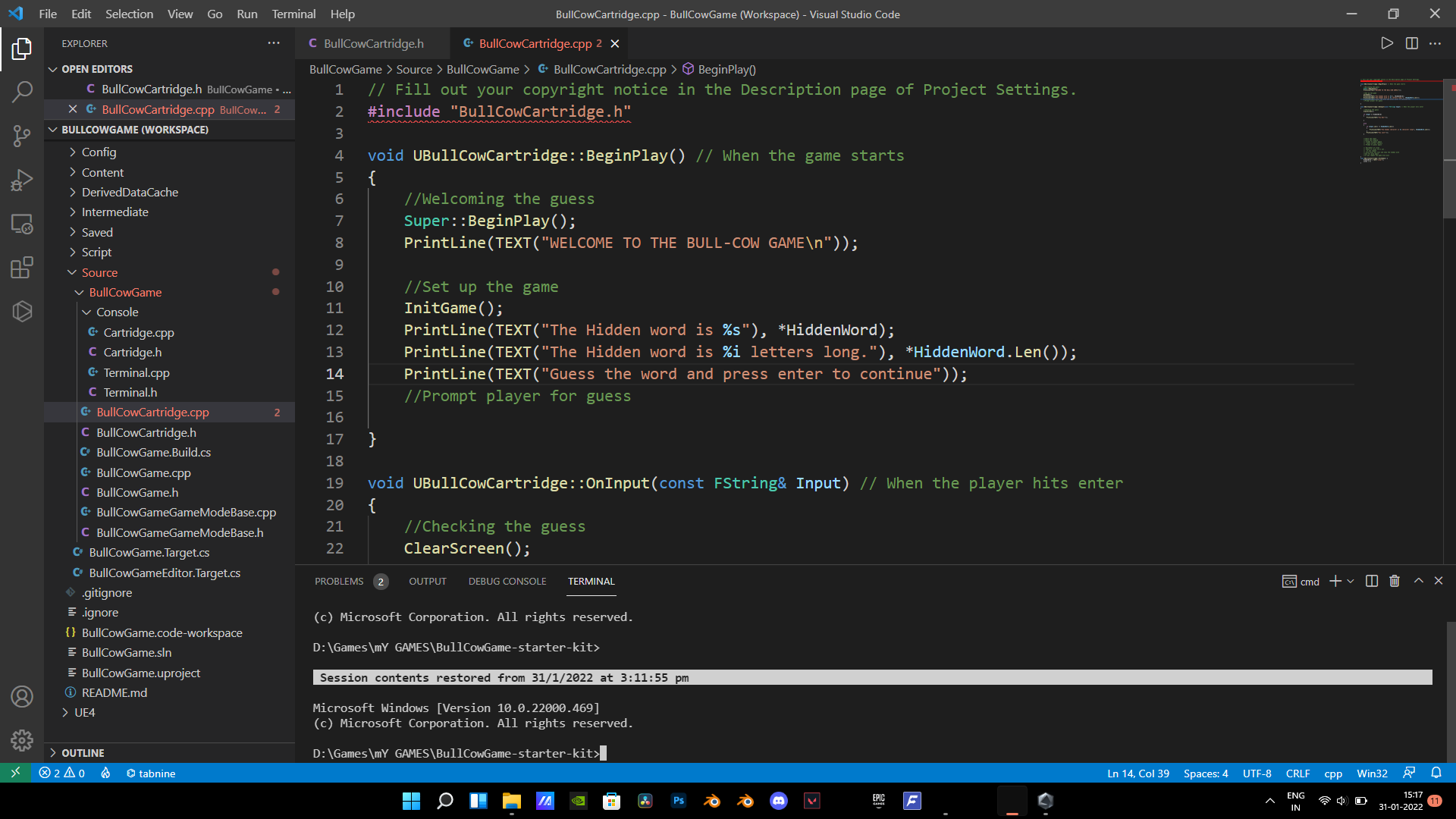Open the Terminal menu

(x=293, y=14)
